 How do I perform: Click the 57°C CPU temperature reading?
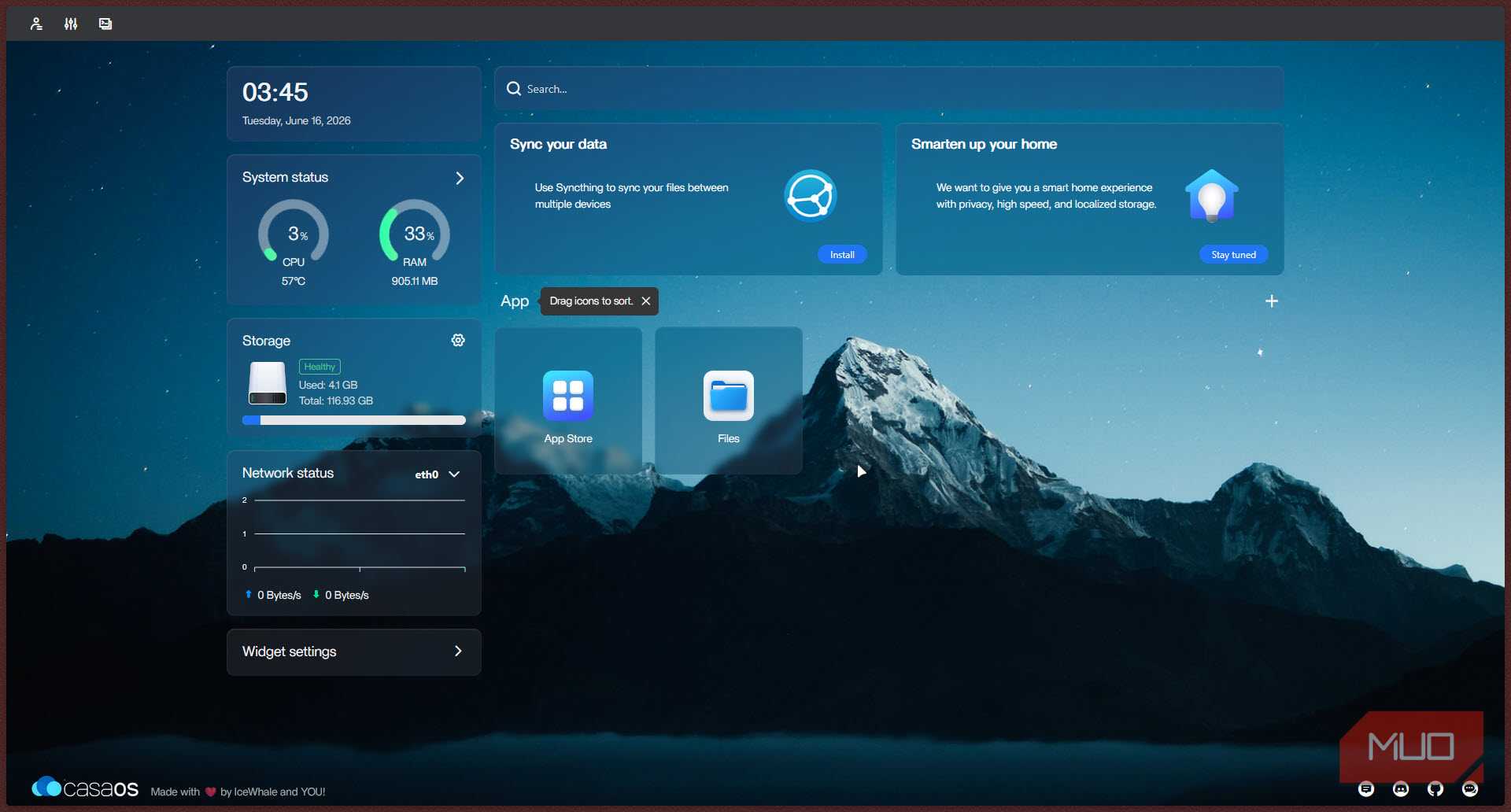[294, 281]
